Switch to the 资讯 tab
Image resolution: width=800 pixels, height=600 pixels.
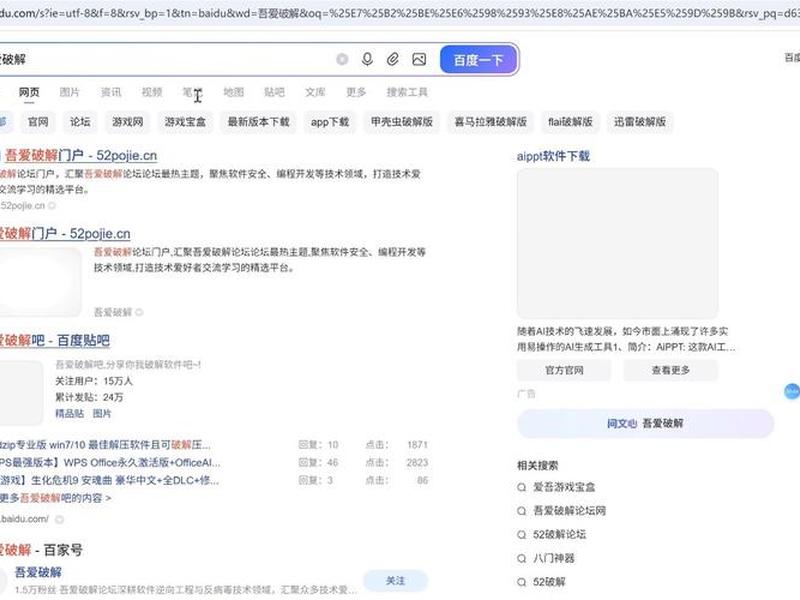(111, 92)
